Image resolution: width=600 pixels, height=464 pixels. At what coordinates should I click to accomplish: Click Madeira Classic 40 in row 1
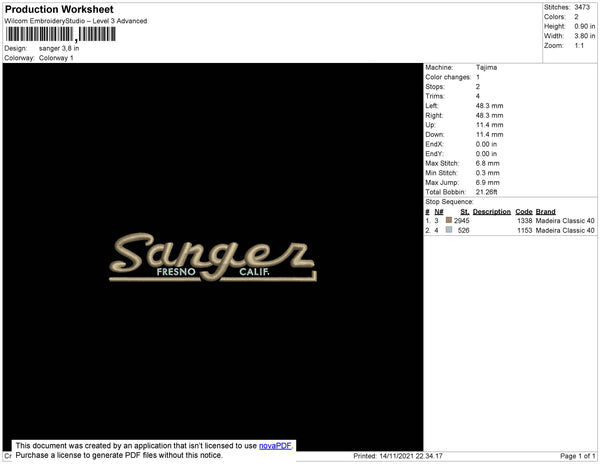[x=565, y=221]
